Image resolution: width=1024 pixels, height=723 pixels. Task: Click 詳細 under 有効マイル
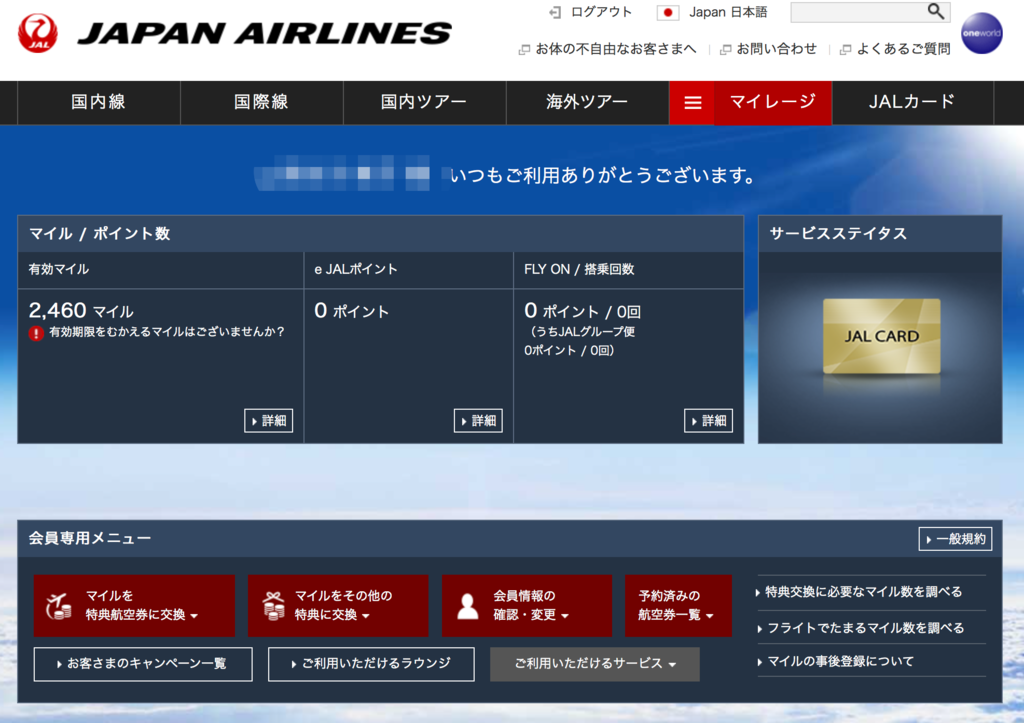tap(268, 421)
